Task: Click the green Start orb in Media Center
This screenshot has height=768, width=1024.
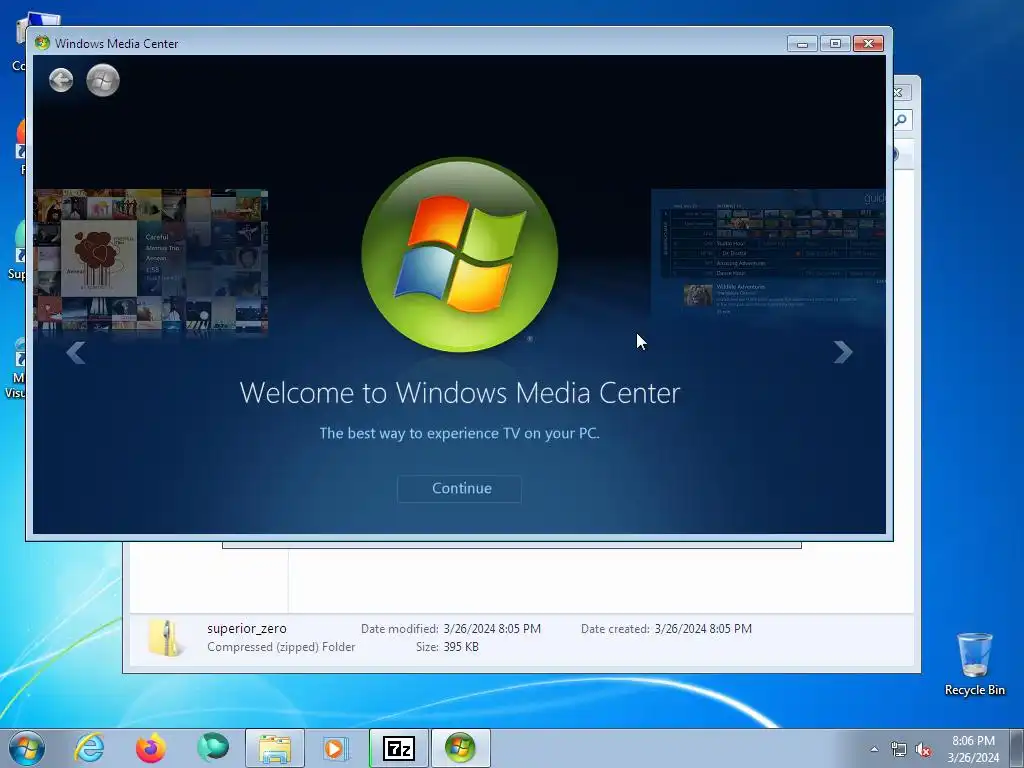Action: coord(103,80)
